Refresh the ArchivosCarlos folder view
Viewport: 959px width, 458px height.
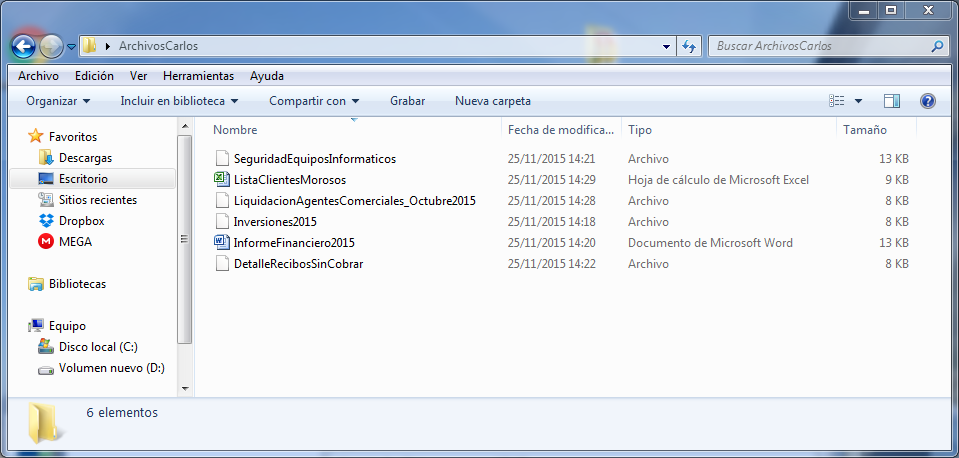click(689, 46)
